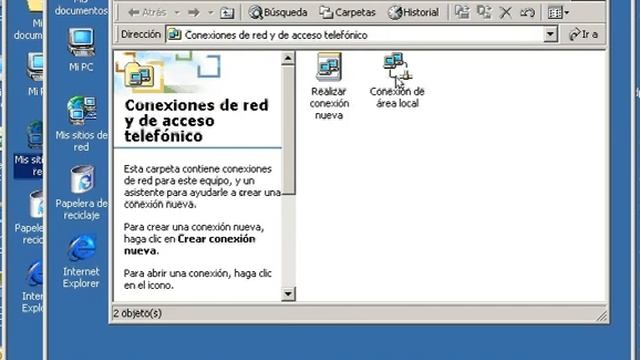Select the fully visible Mis sitios de red desktop icon

click(x=81, y=124)
